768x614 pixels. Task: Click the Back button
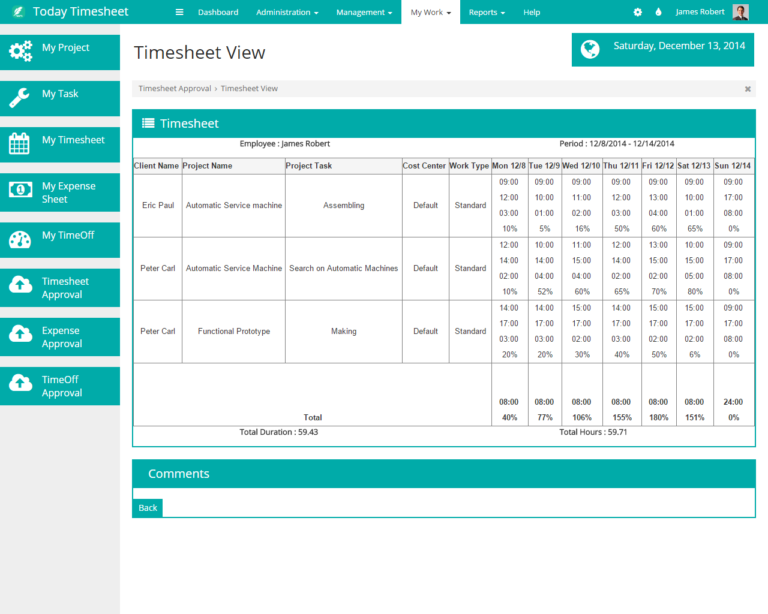[x=148, y=508]
